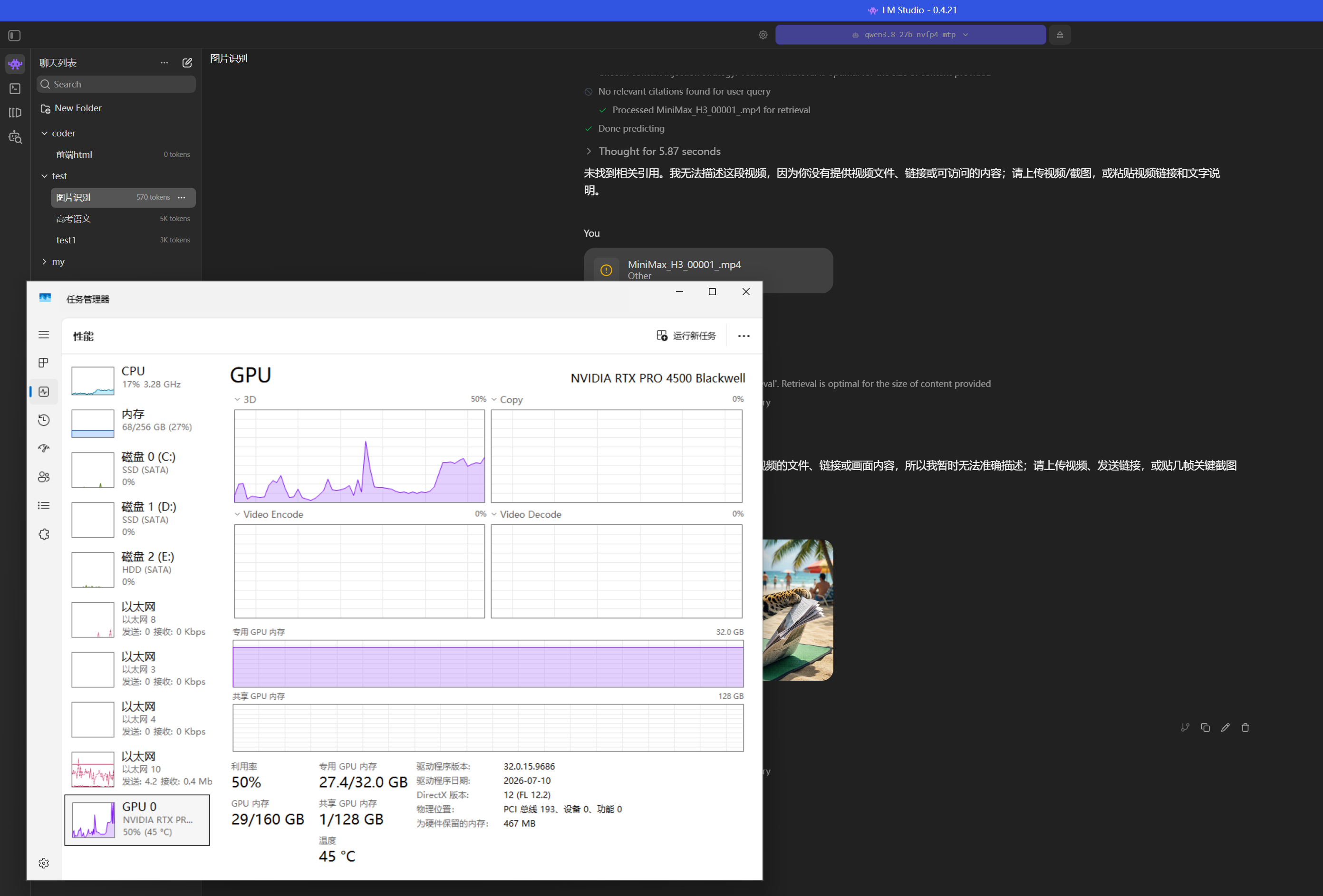This screenshot has height=896, width=1323.
Task: Switch to the Task Manager Performance tab
Action: coord(44,392)
